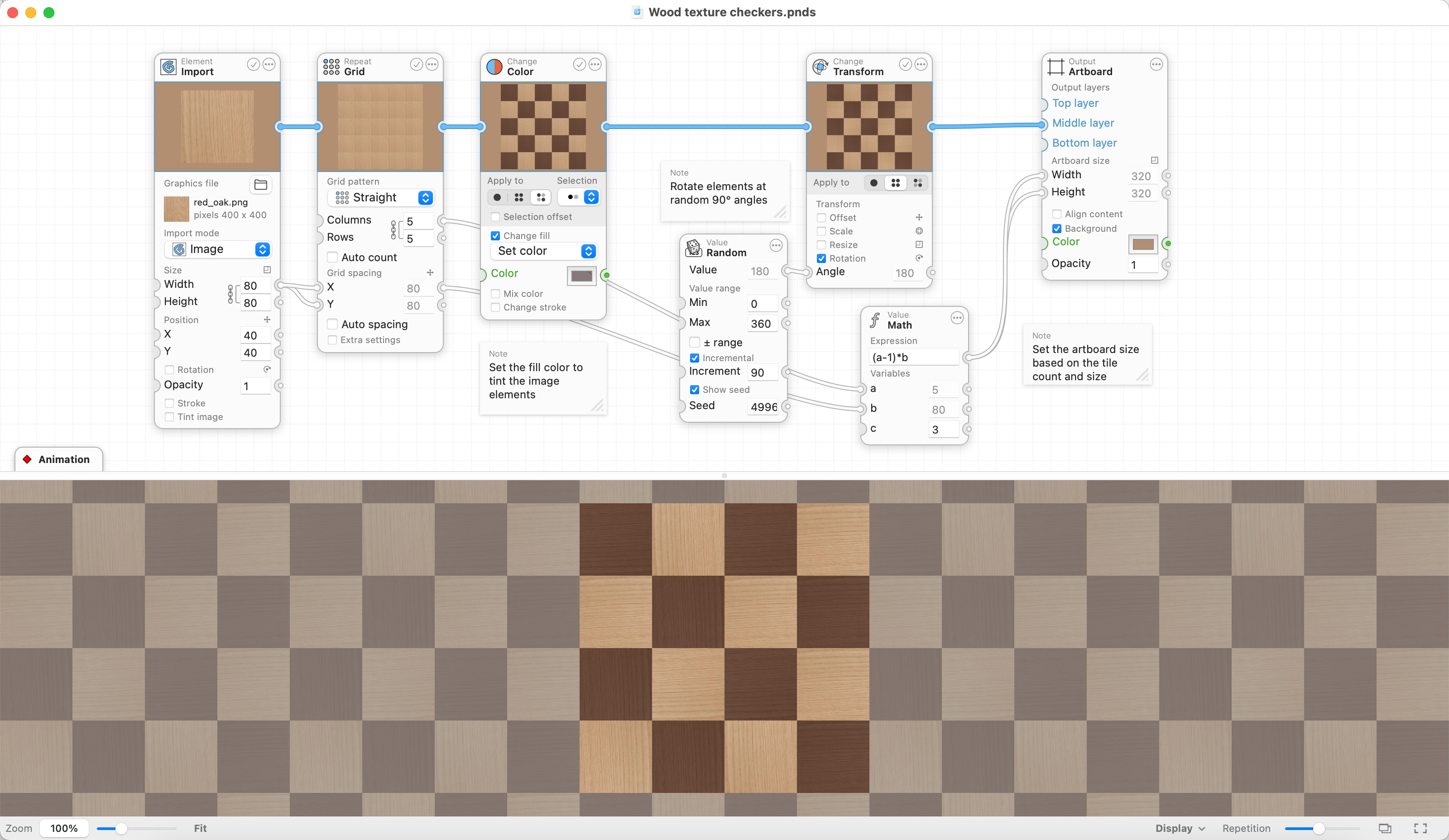Click the grid layout selector icon in Transform

(895, 183)
